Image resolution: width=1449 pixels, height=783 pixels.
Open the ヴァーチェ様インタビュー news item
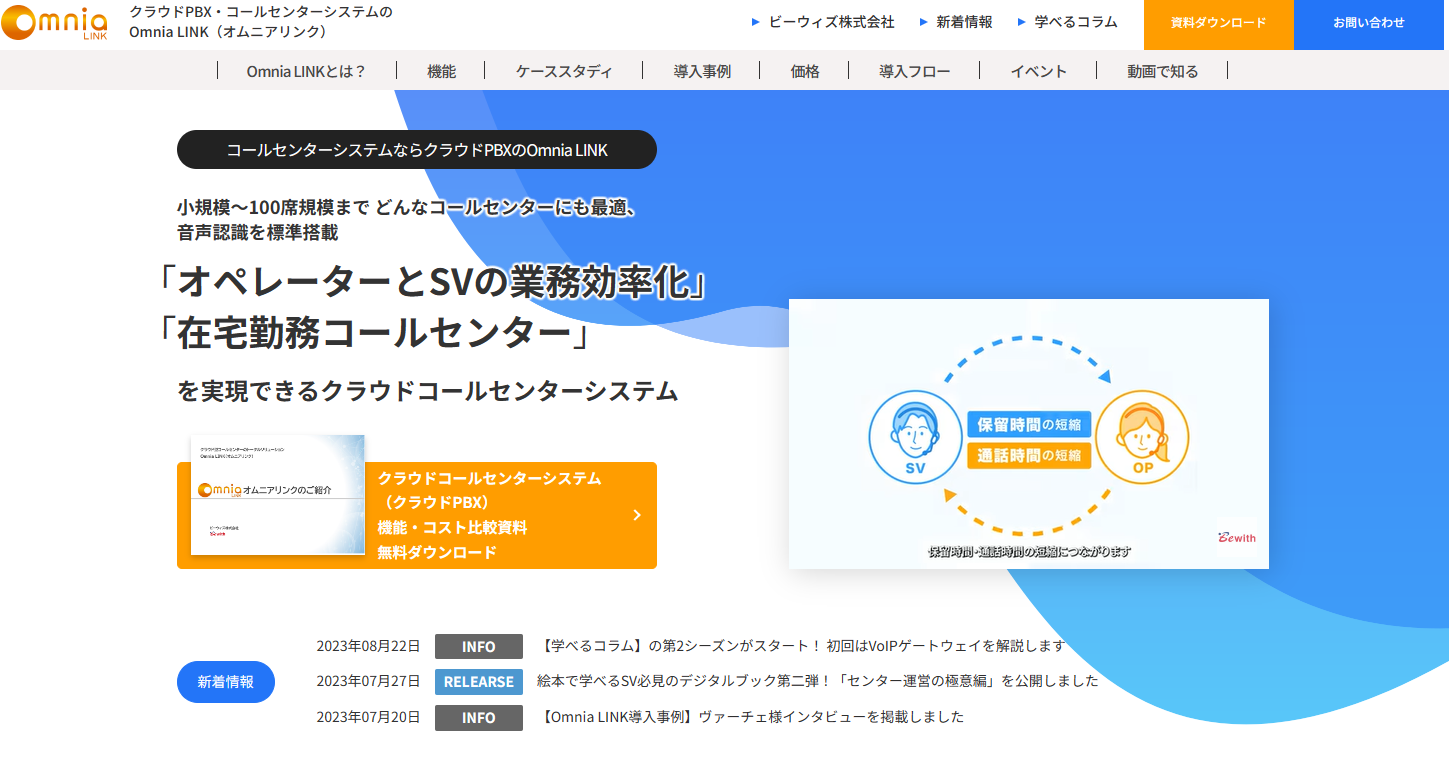point(752,717)
